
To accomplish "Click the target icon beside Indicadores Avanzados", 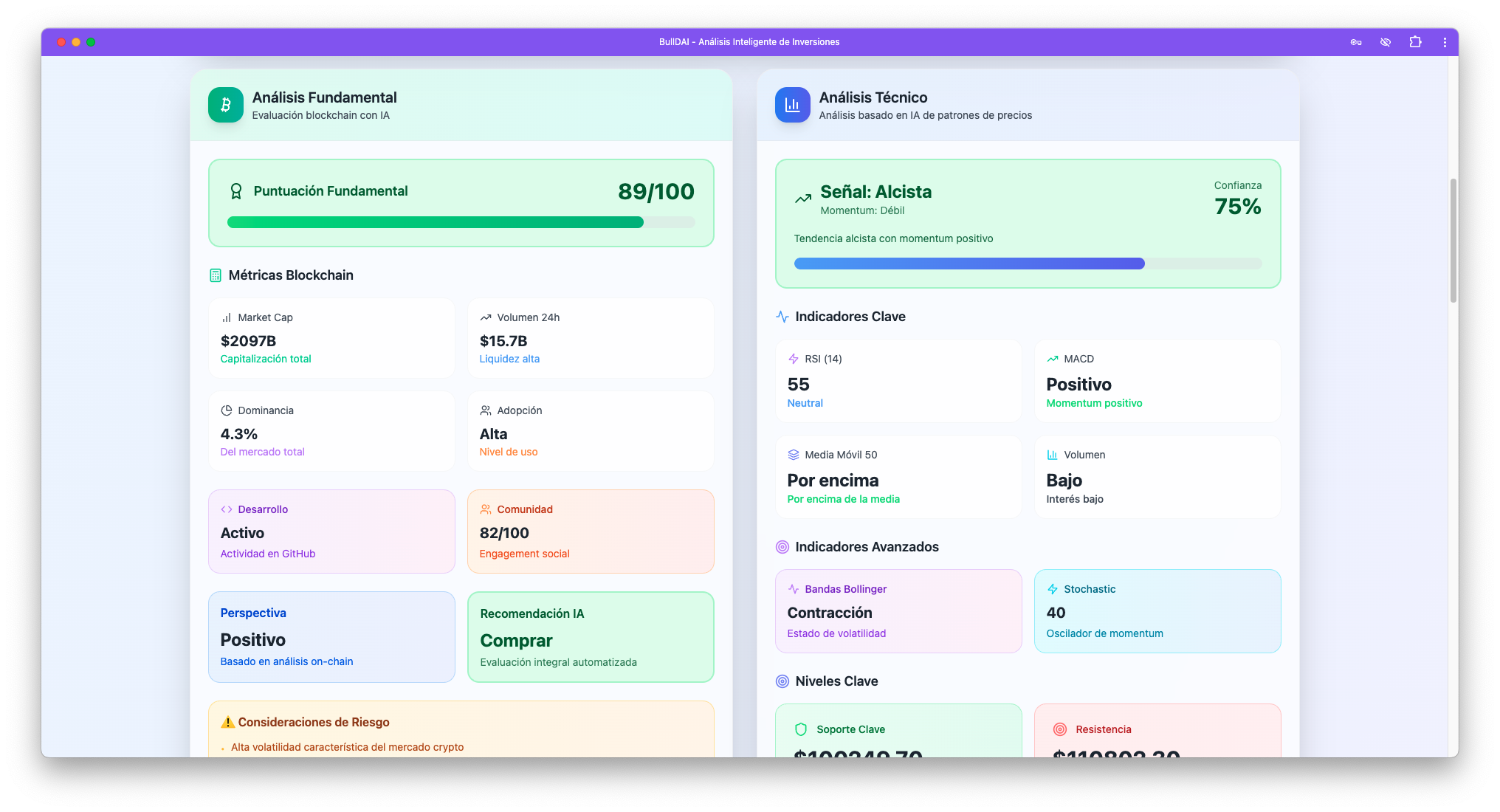I will coord(782,547).
